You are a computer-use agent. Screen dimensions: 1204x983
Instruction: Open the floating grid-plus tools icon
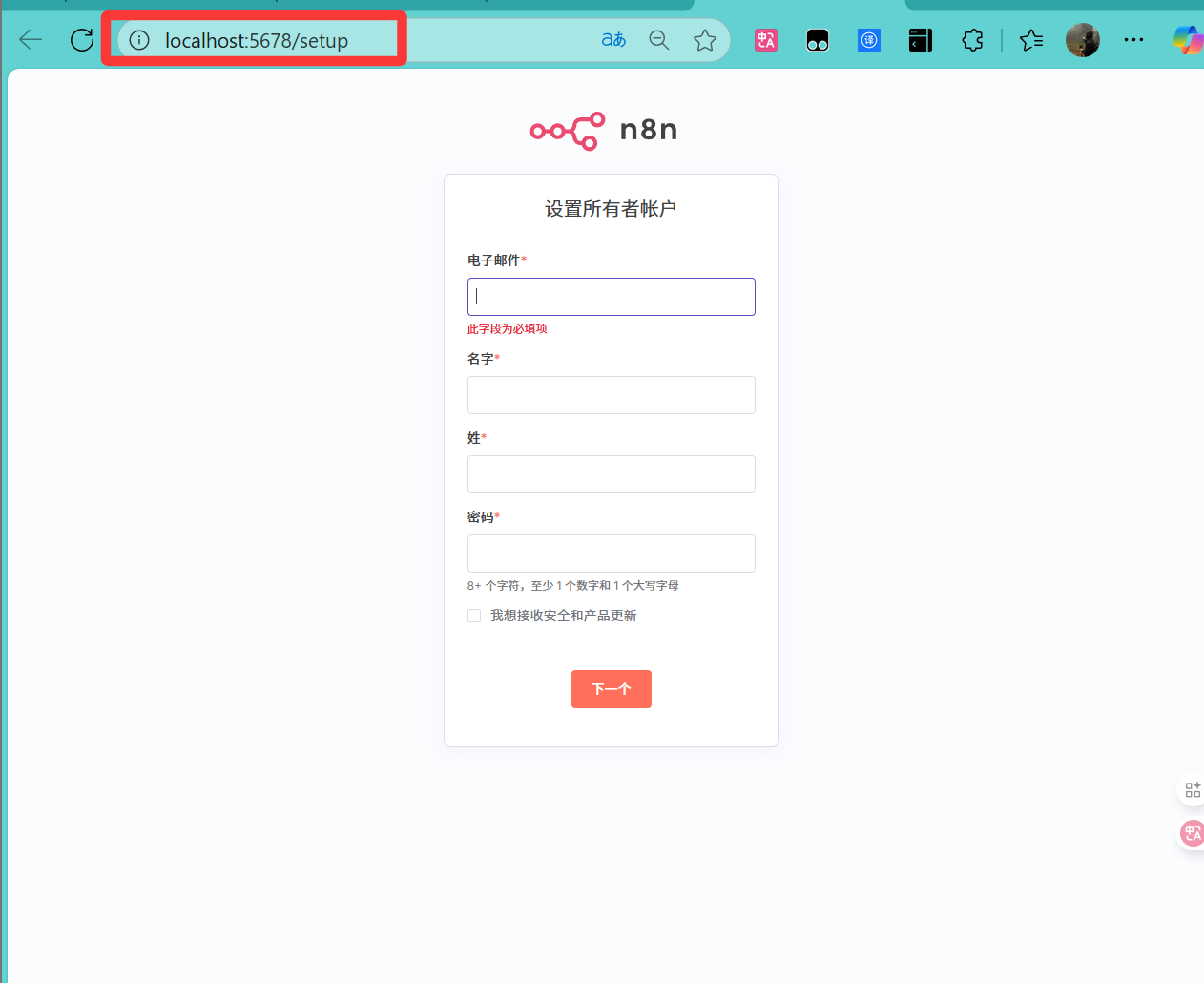[1193, 790]
